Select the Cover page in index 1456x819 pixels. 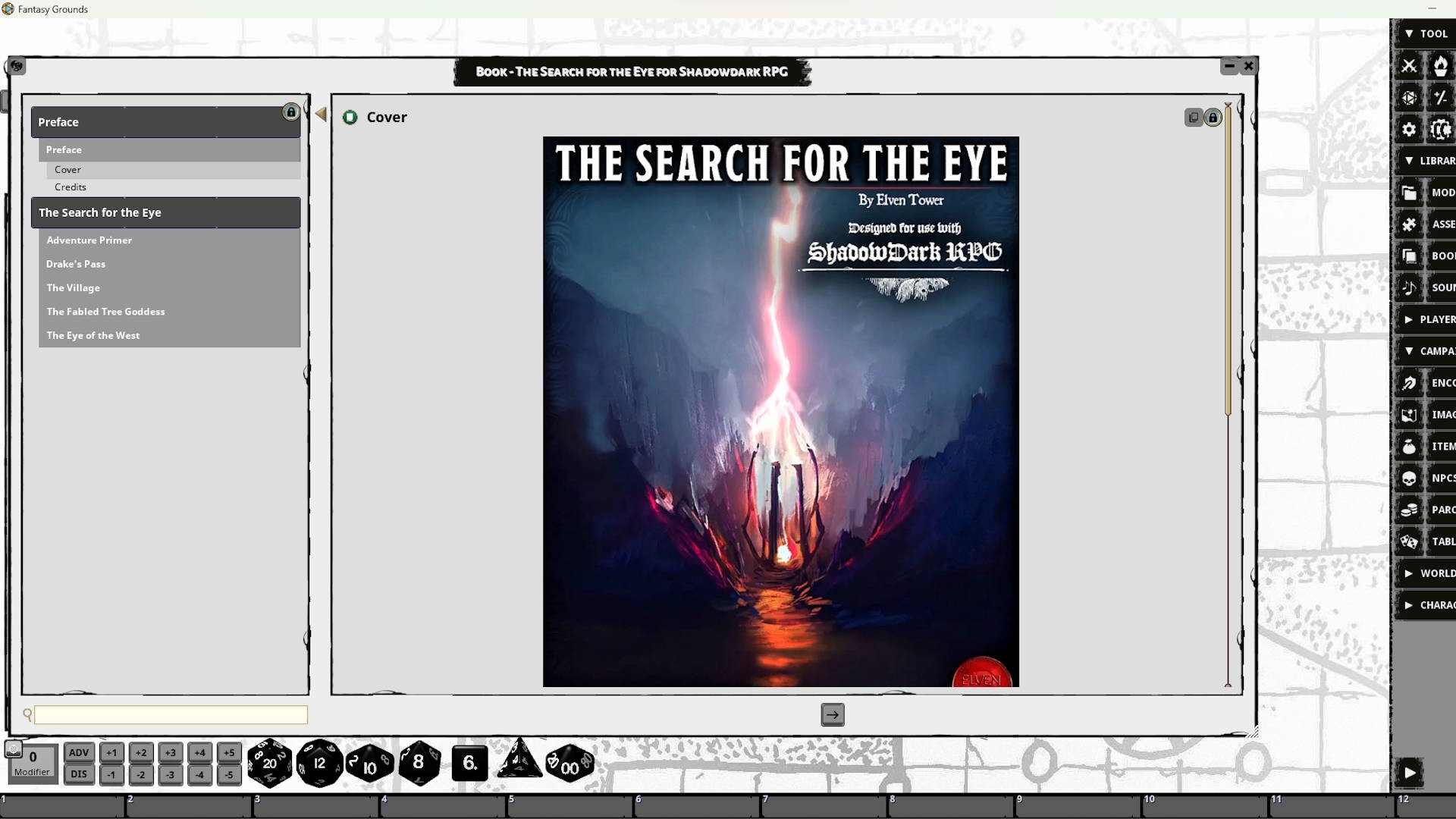click(x=174, y=170)
